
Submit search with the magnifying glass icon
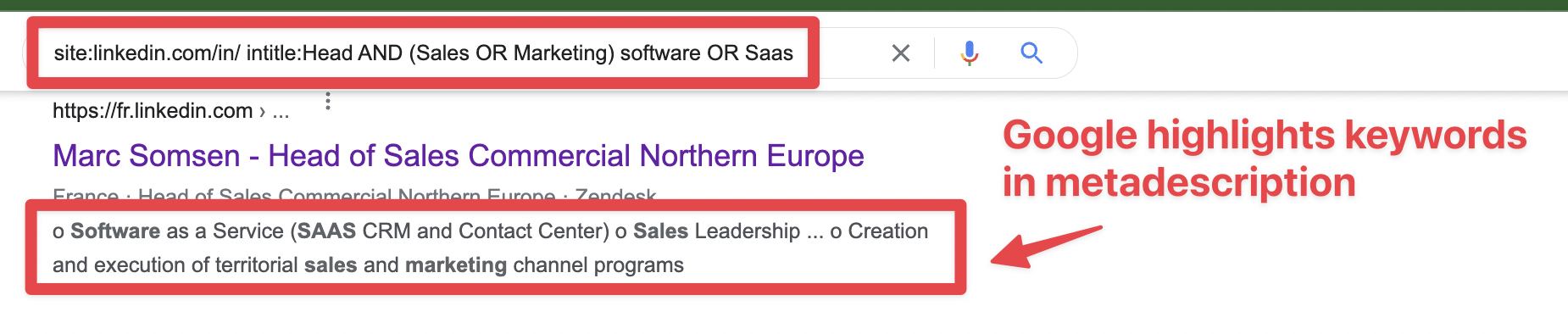[x=1031, y=53]
